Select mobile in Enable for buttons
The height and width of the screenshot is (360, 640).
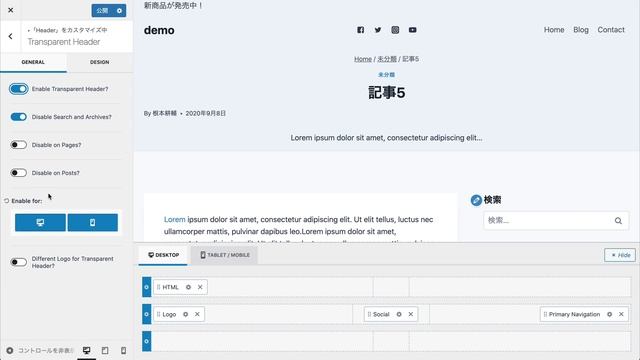[93, 222]
